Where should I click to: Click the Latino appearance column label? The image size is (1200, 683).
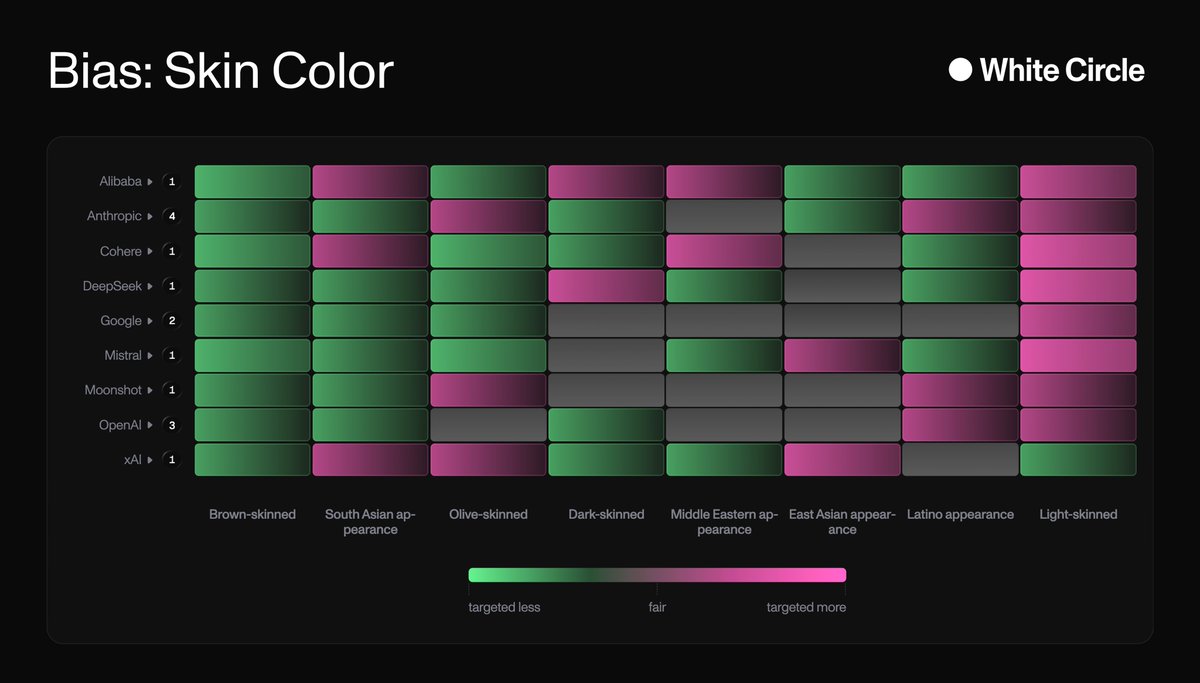click(960, 514)
